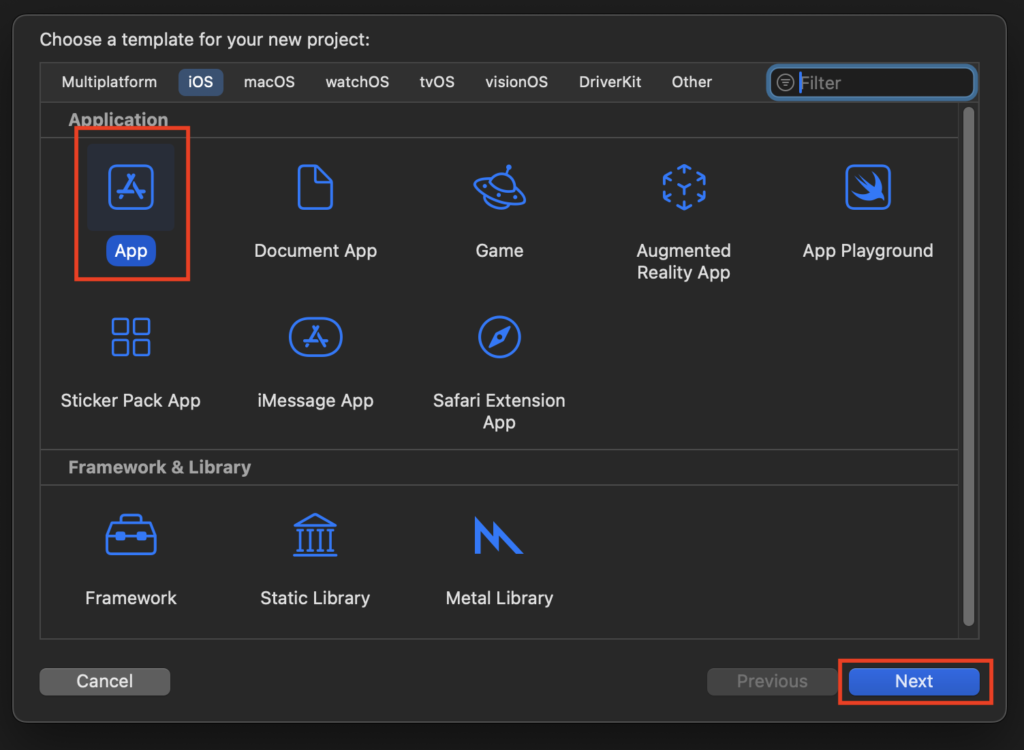Click the App Playground label
The image size is (1024, 750).
[x=868, y=251]
